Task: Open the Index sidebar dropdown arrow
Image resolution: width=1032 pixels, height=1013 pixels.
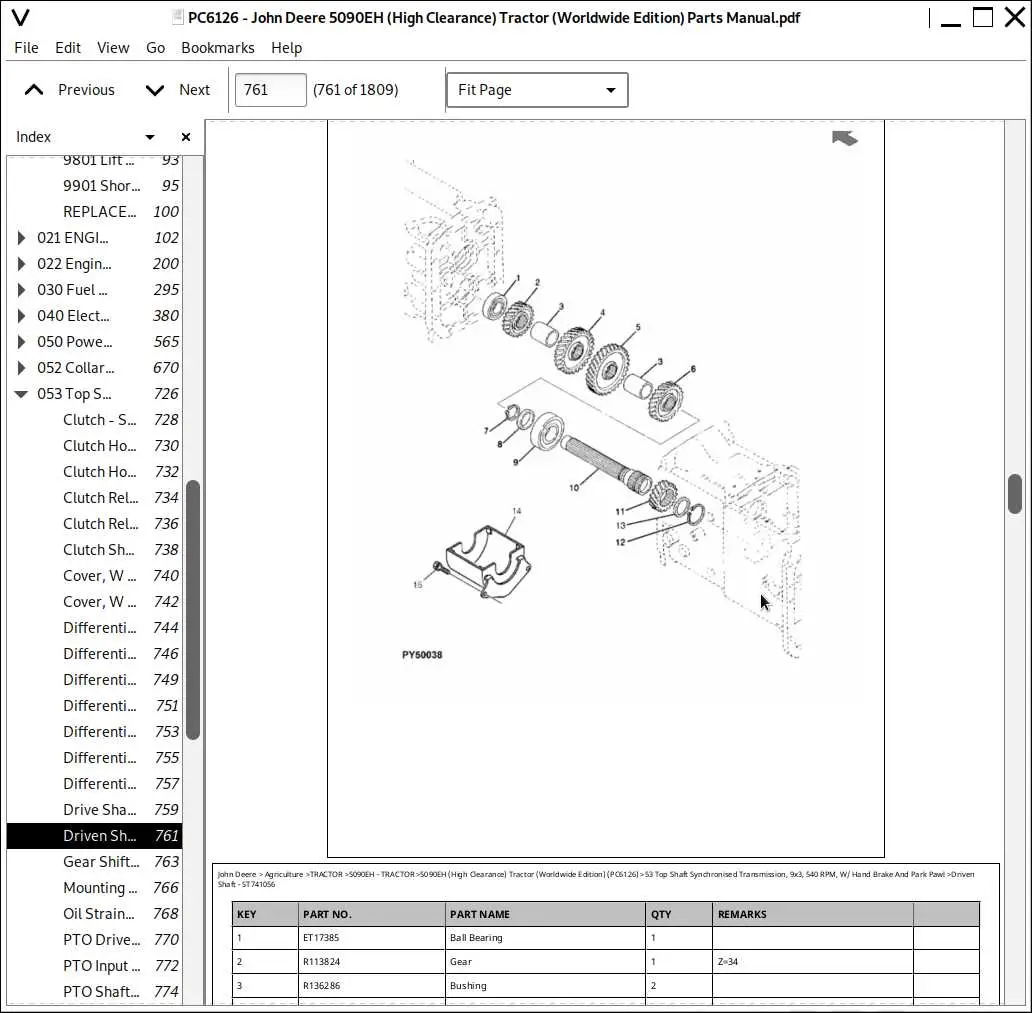Action: pyautogui.click(x=150, y=137)
